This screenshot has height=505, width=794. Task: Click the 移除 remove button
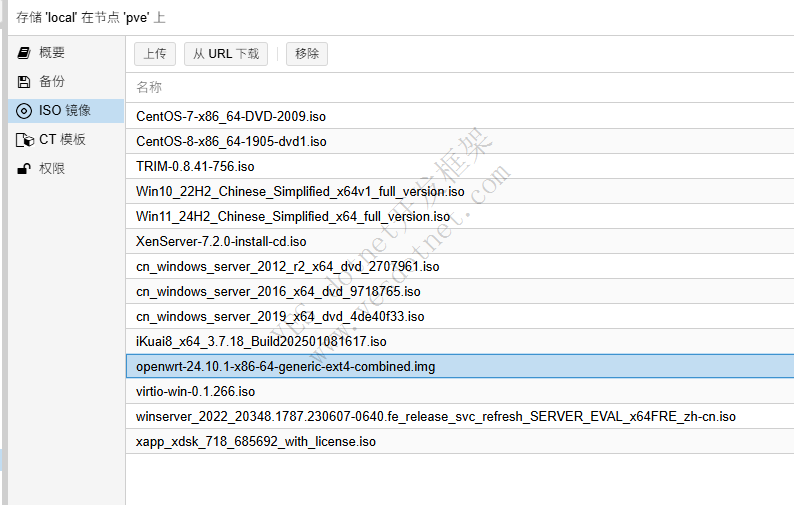(x=307, y=54)
